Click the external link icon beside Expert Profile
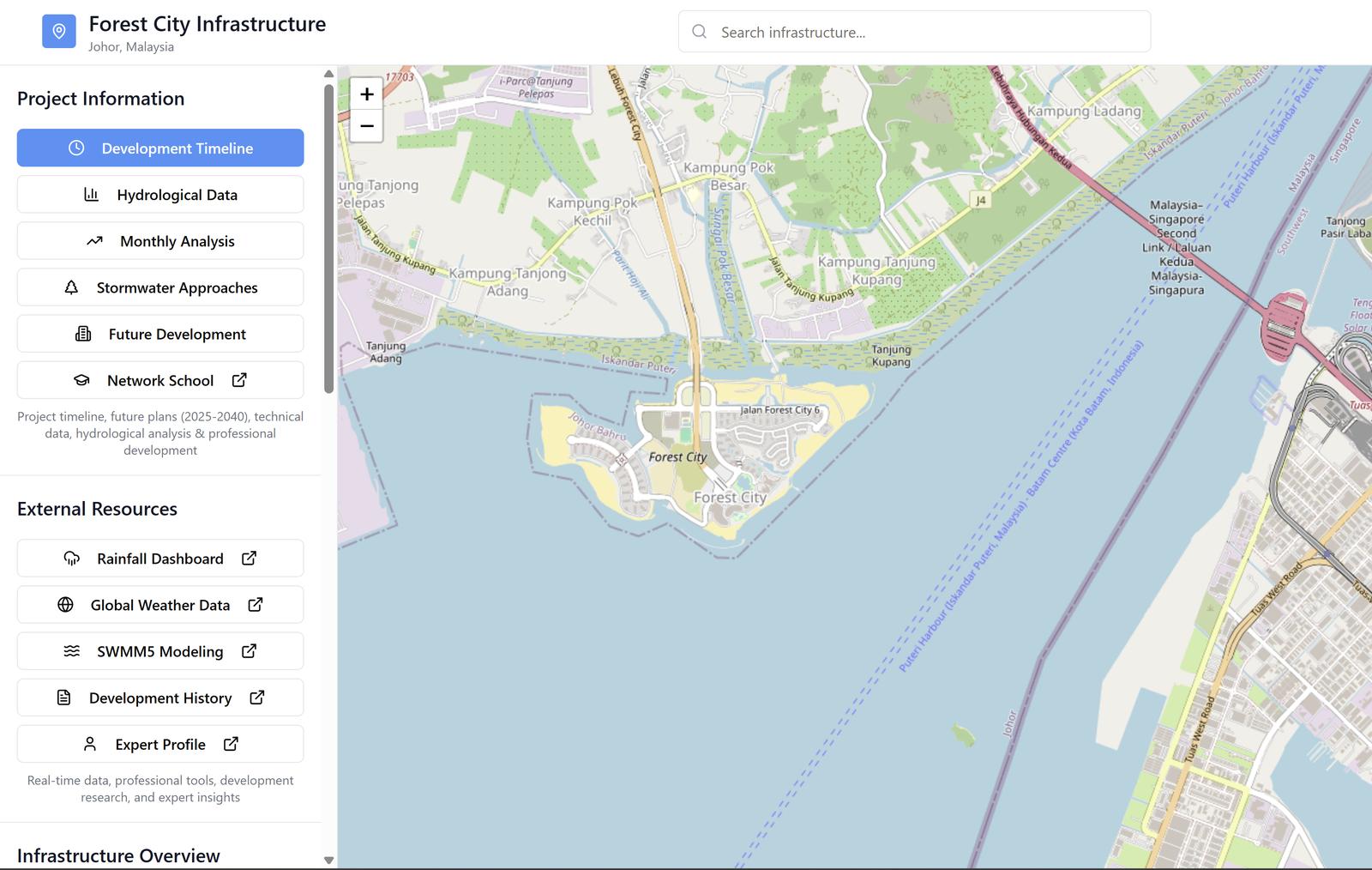The width and height of the screenshot is (1372, 870). (x=231, y=743)
